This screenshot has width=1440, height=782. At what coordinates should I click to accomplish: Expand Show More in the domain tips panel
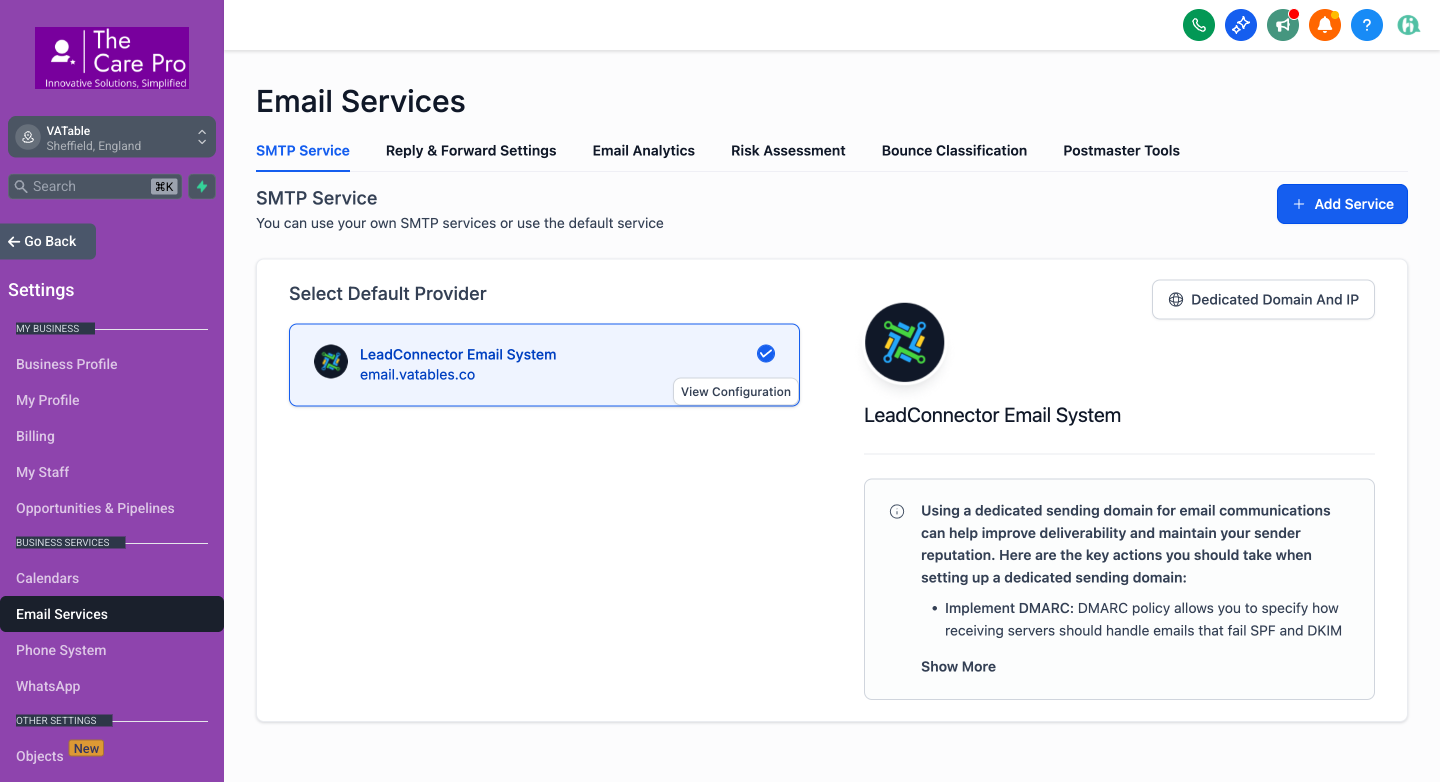coord(957,666)
